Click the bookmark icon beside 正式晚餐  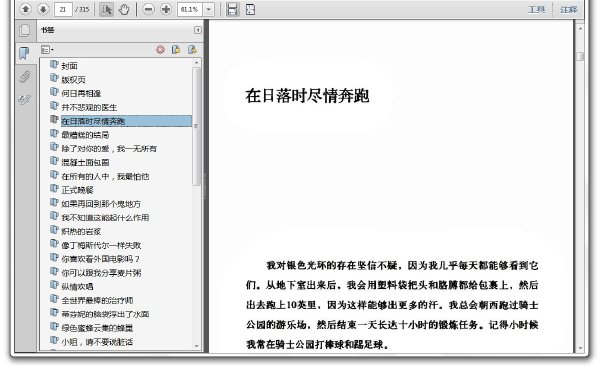pos(54,189)
